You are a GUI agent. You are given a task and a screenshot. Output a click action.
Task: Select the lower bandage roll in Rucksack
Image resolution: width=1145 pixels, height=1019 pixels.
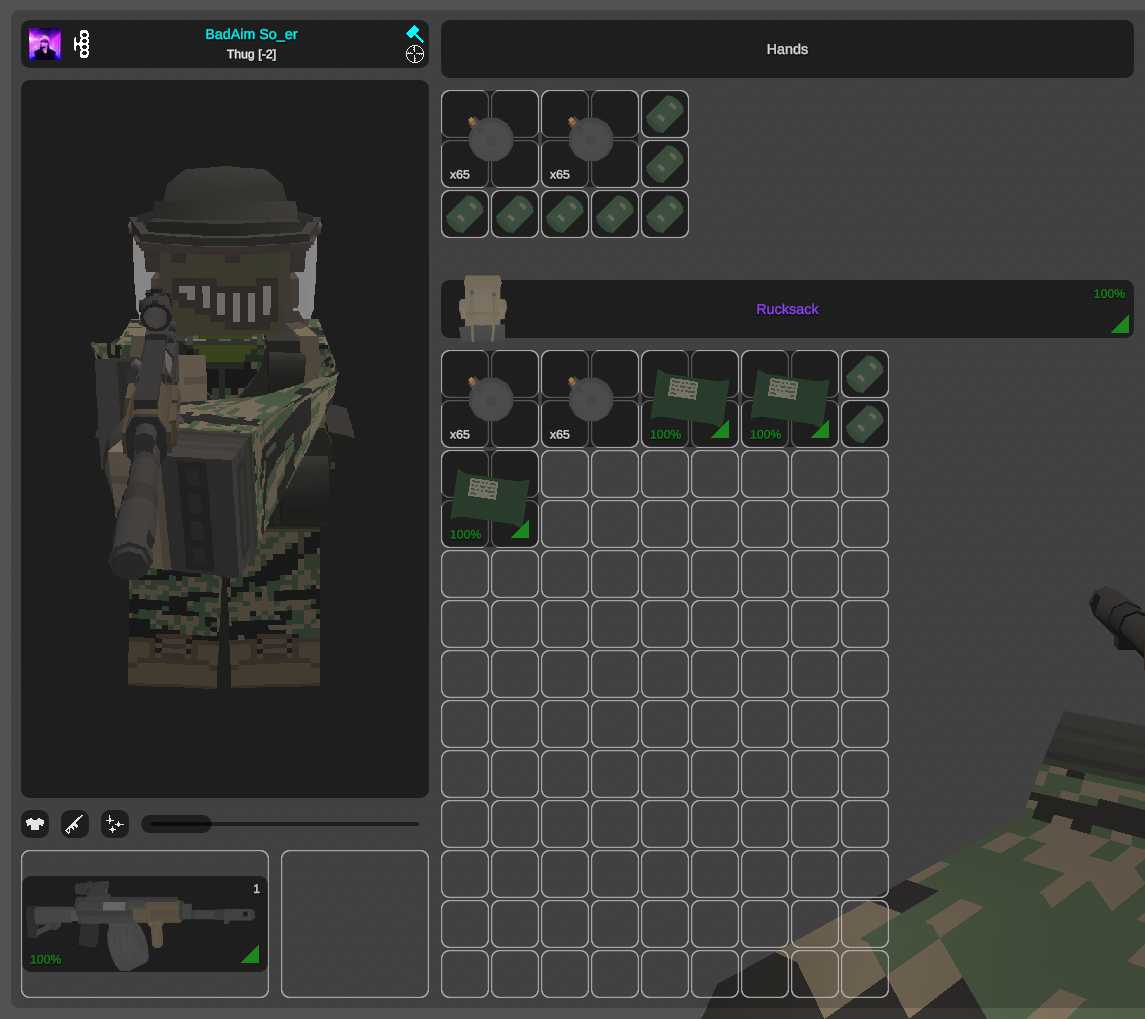[x=865, y=424]
